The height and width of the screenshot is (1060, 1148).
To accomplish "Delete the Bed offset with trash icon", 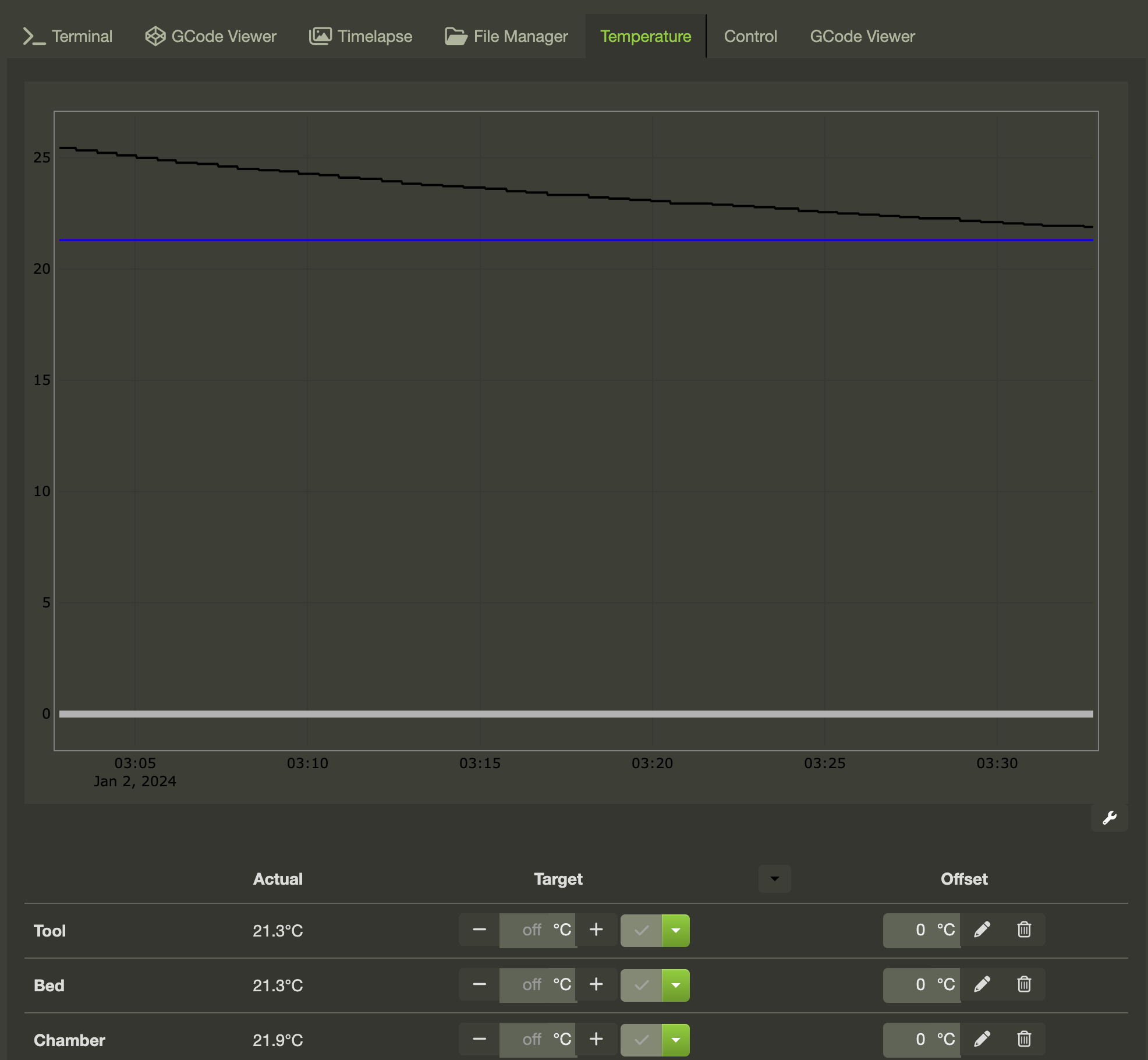I will 1024,984.
